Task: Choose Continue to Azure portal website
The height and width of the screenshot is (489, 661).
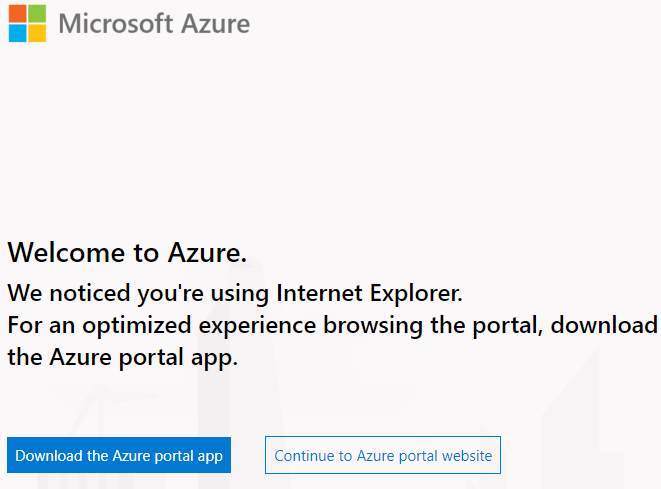Action: [x=383, y=456]
